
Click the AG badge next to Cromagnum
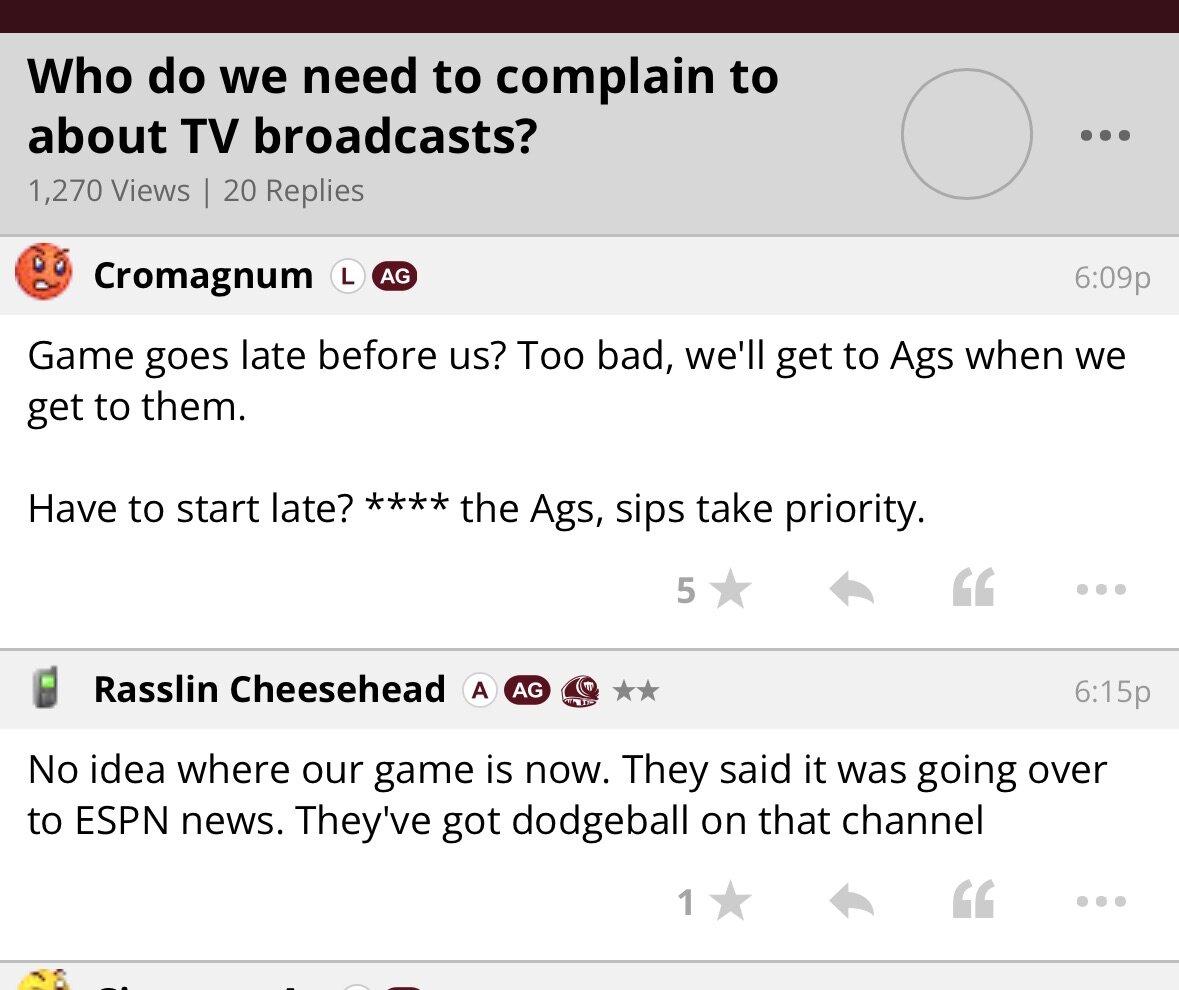tap(394, 276)
